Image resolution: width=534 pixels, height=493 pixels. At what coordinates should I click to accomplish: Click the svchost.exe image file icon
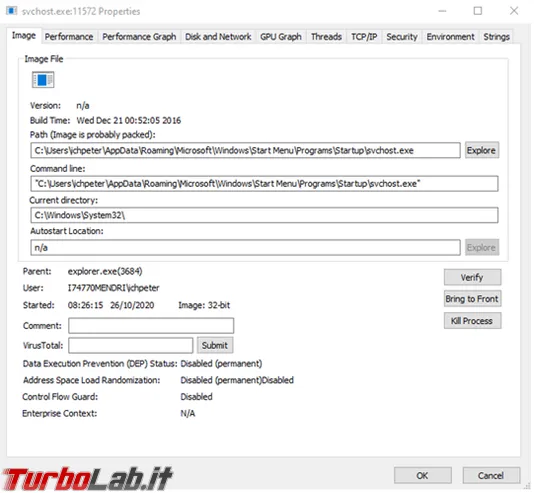pyautogui.click(x=43, y=80)
